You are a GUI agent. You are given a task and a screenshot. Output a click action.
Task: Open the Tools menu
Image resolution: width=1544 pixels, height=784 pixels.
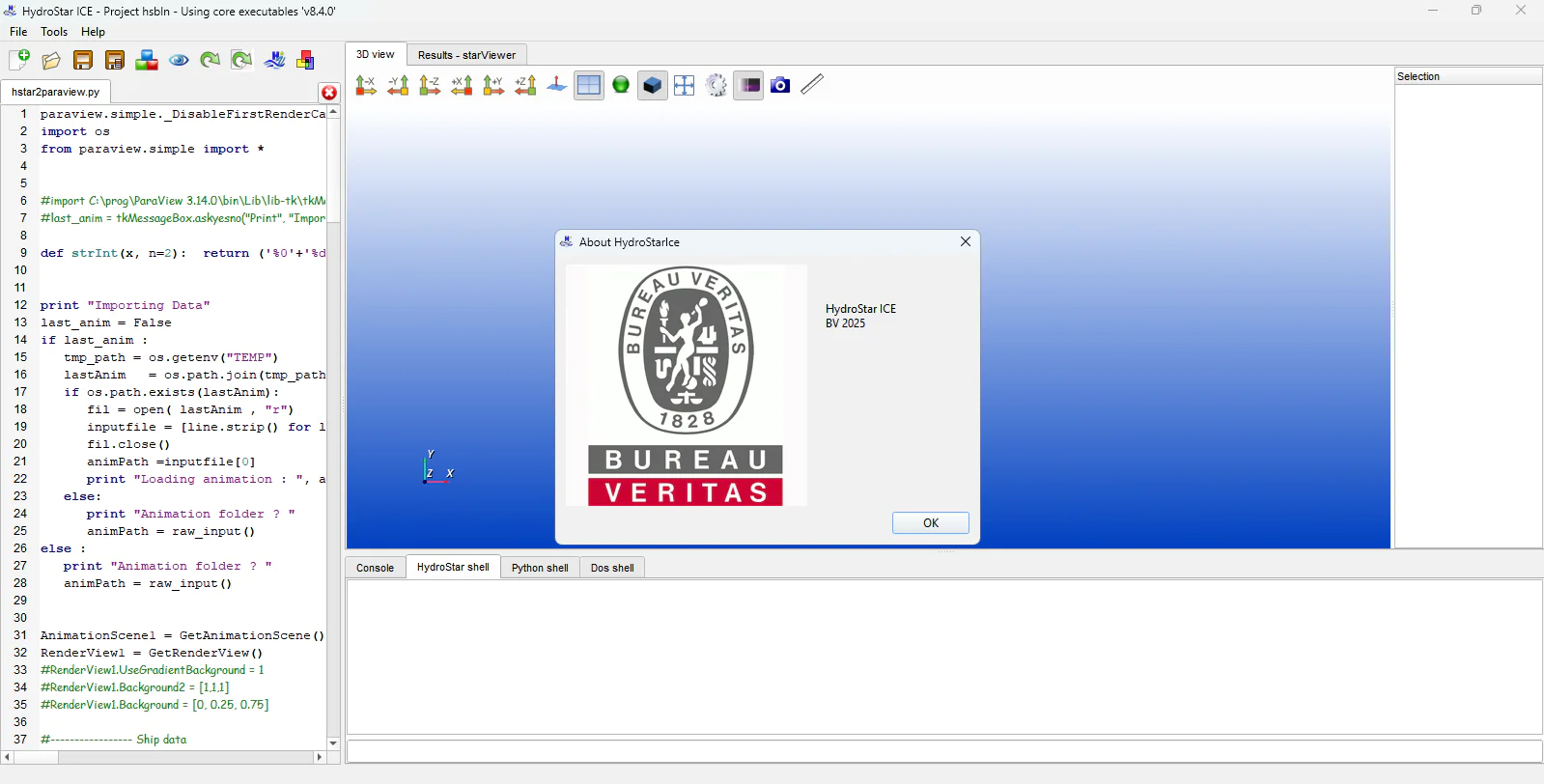[54, 32]
